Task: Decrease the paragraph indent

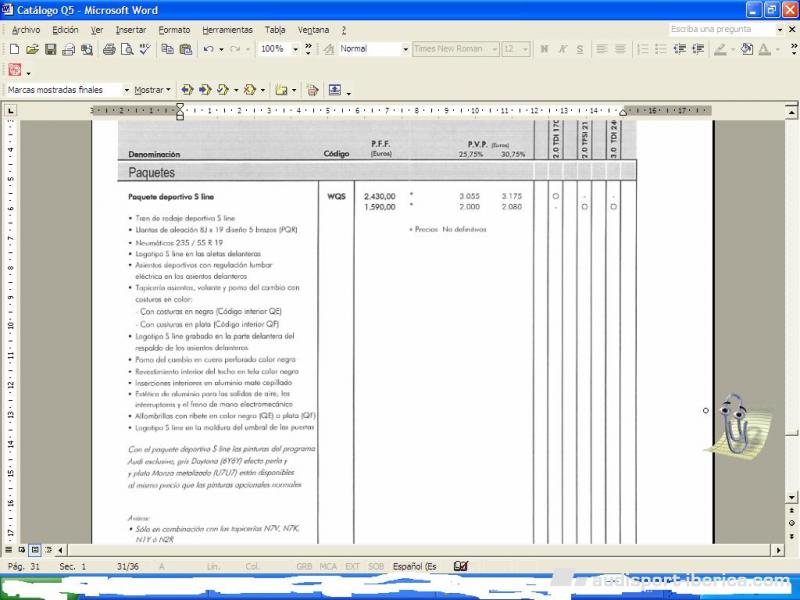Action: (x=679, y=49)
